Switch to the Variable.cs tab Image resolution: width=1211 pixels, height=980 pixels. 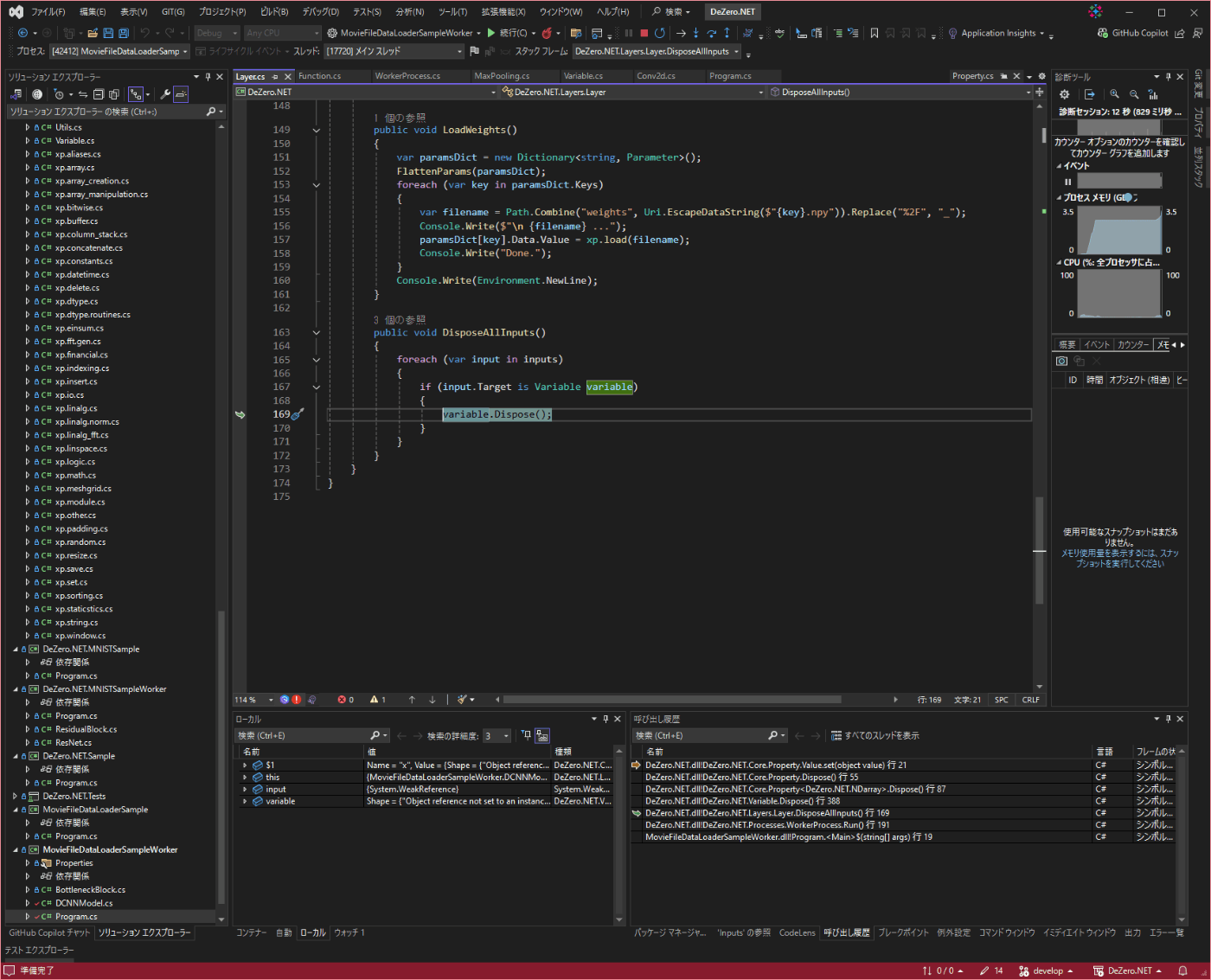tap(583, 76)
